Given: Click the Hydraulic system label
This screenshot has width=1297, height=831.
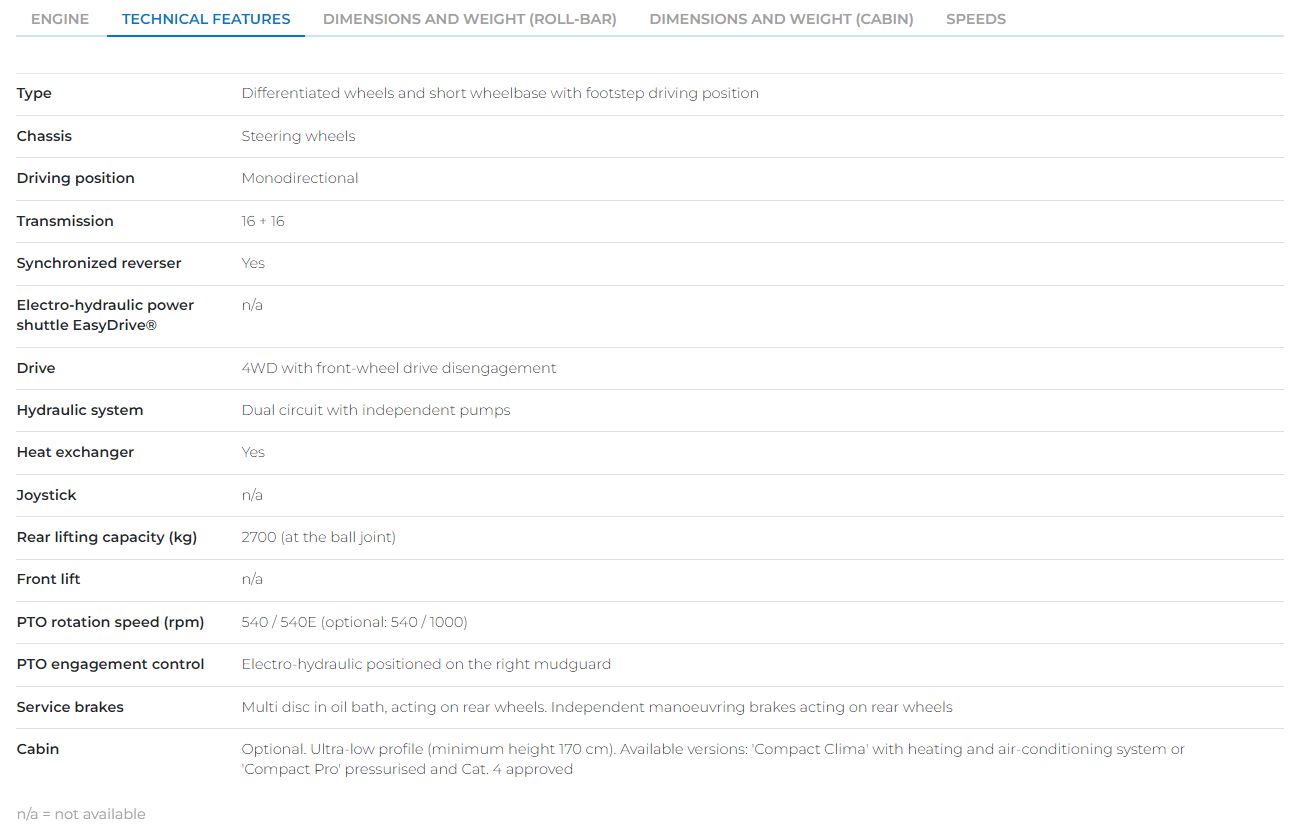Looking at the screenshot, I should (x=80, y=410).
